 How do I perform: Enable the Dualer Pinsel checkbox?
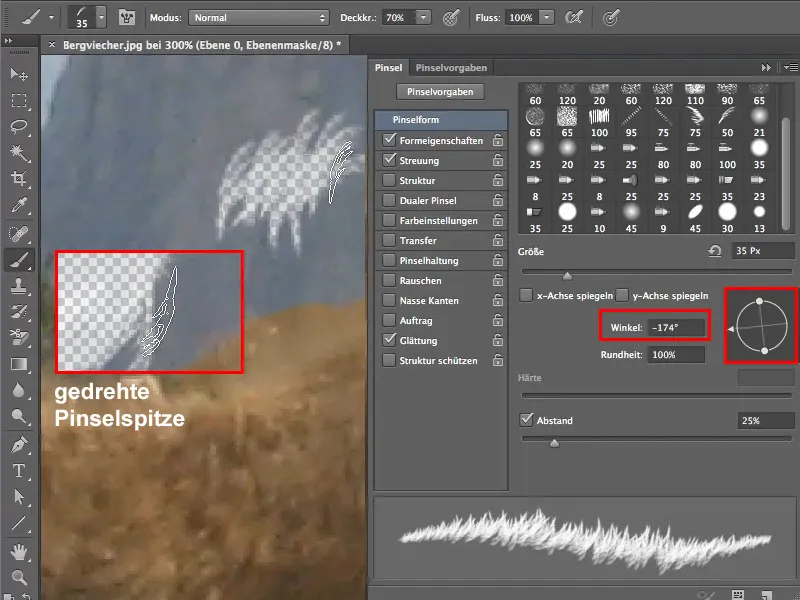coord(389,200)
